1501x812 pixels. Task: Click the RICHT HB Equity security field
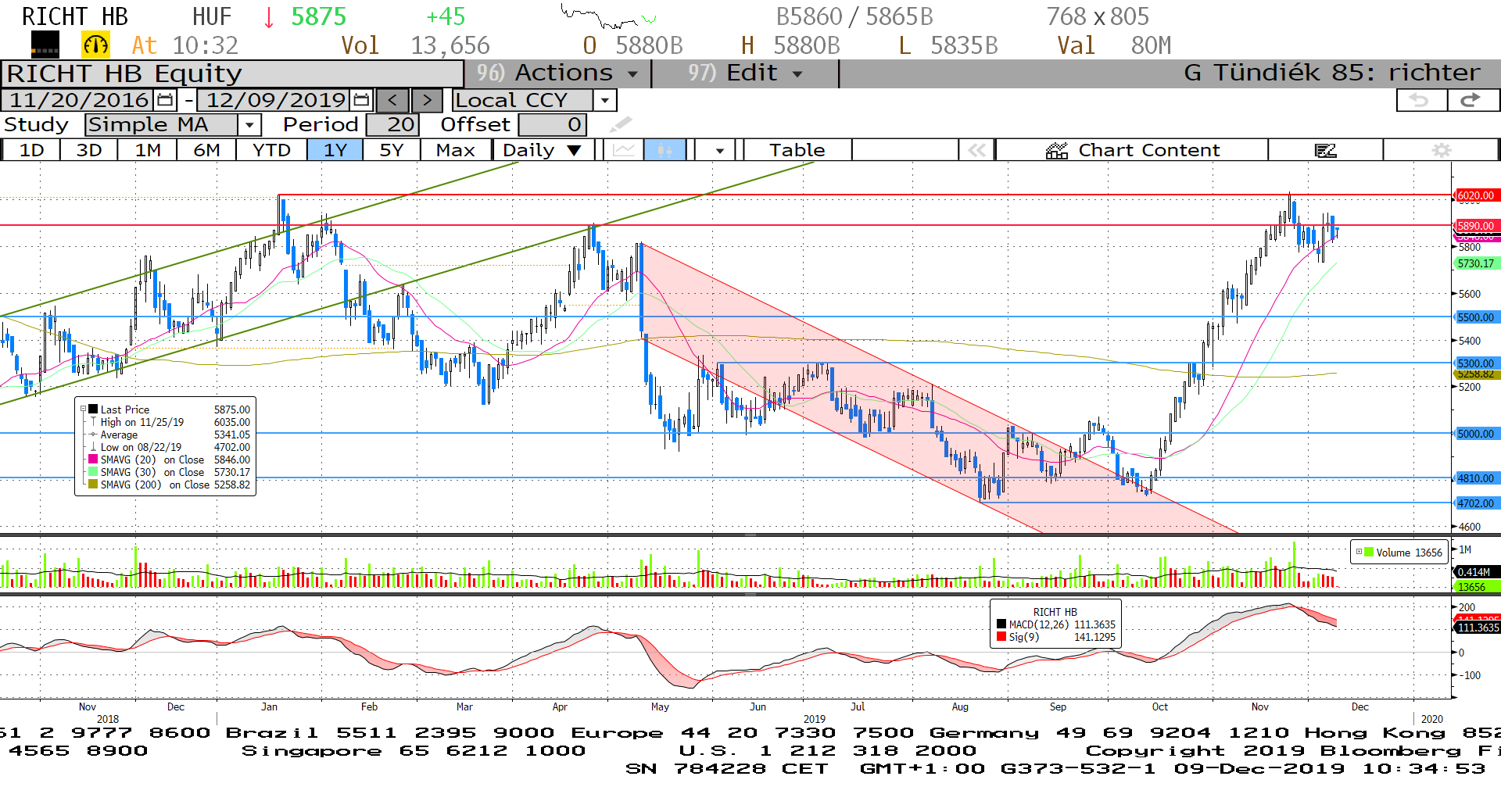(x=232, y=73)
